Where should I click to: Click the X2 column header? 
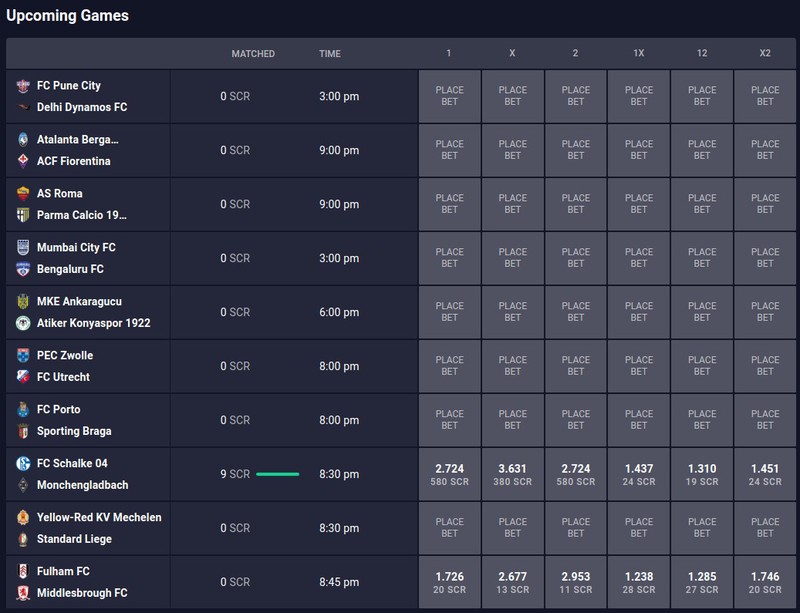[x=765, y=53]
